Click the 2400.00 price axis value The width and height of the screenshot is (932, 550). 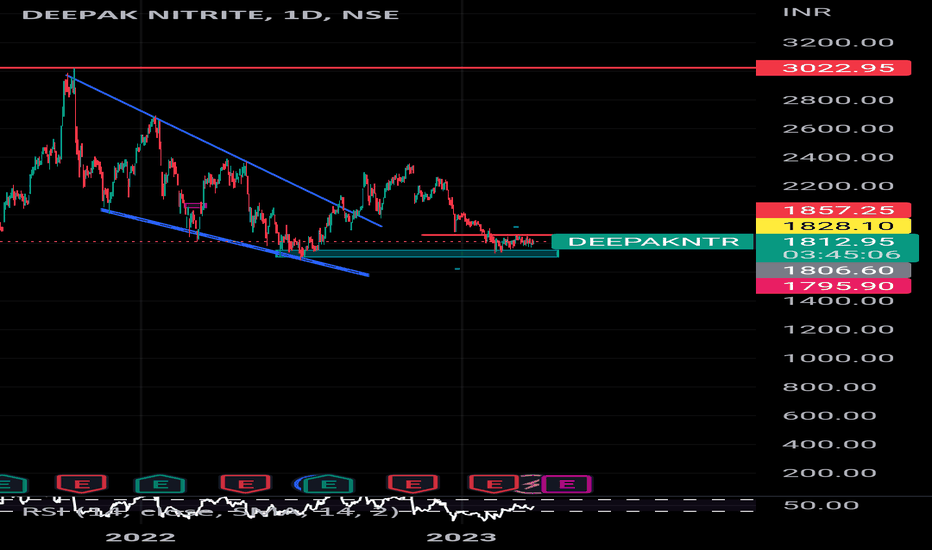(x=838, y=158)
